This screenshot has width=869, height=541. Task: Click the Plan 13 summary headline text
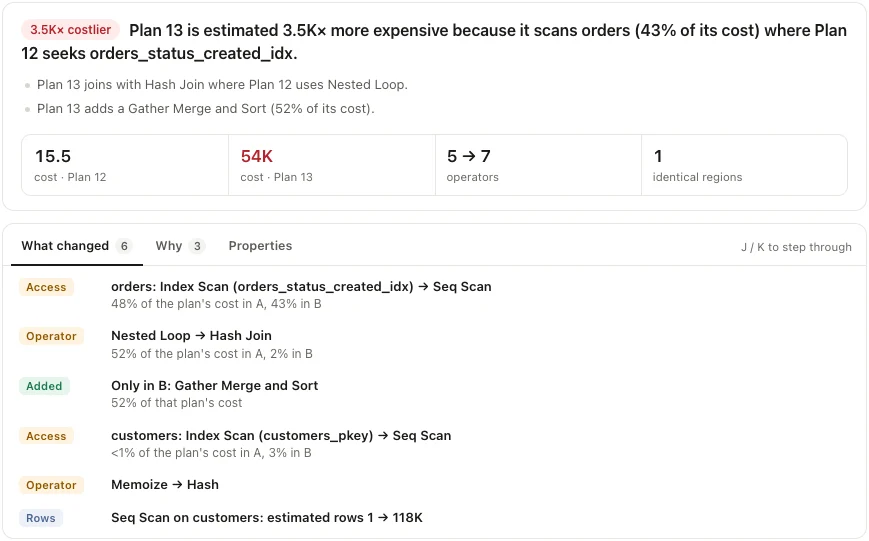(x=434, y=42)
